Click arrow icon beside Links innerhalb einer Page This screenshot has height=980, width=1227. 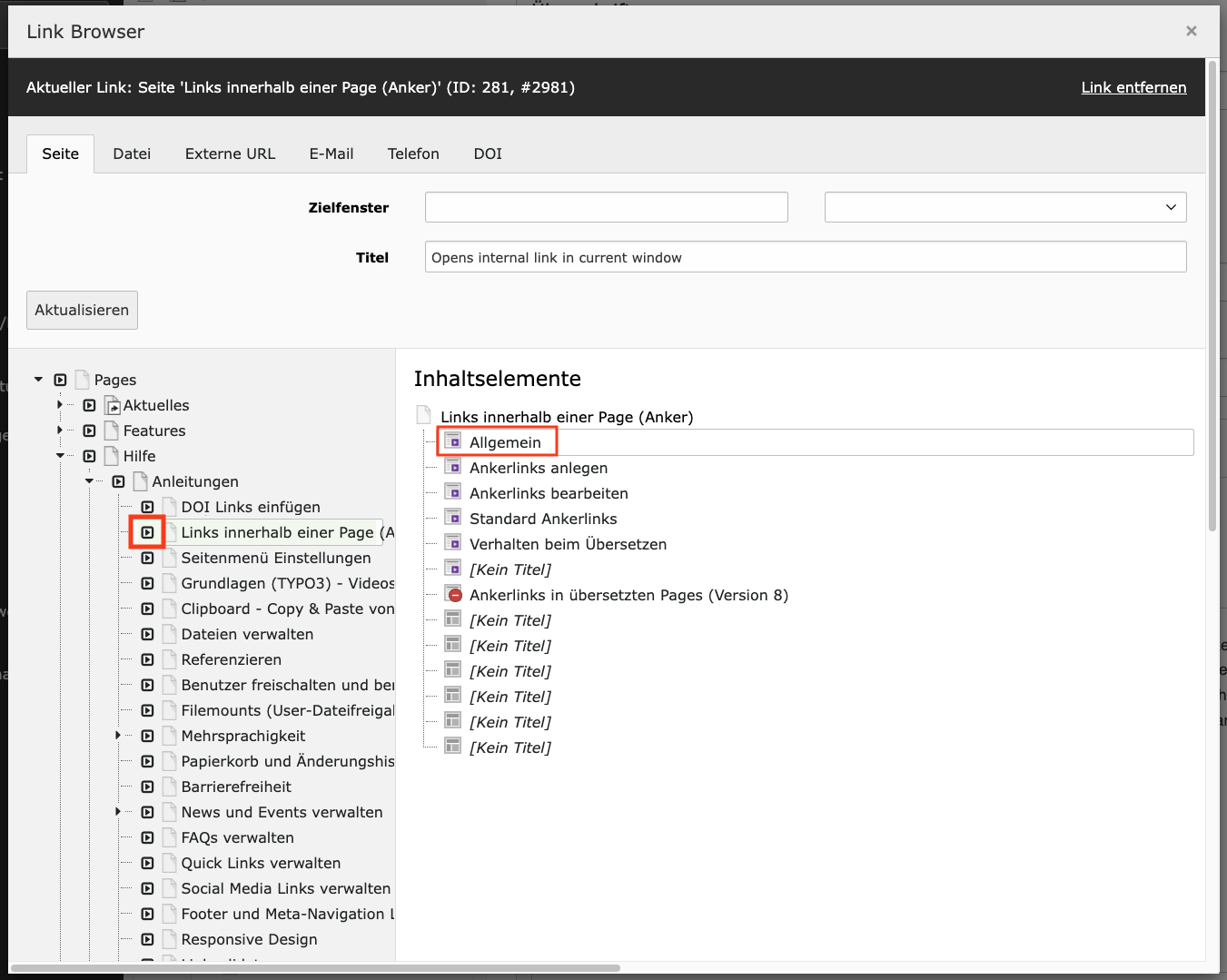point(147,532)
